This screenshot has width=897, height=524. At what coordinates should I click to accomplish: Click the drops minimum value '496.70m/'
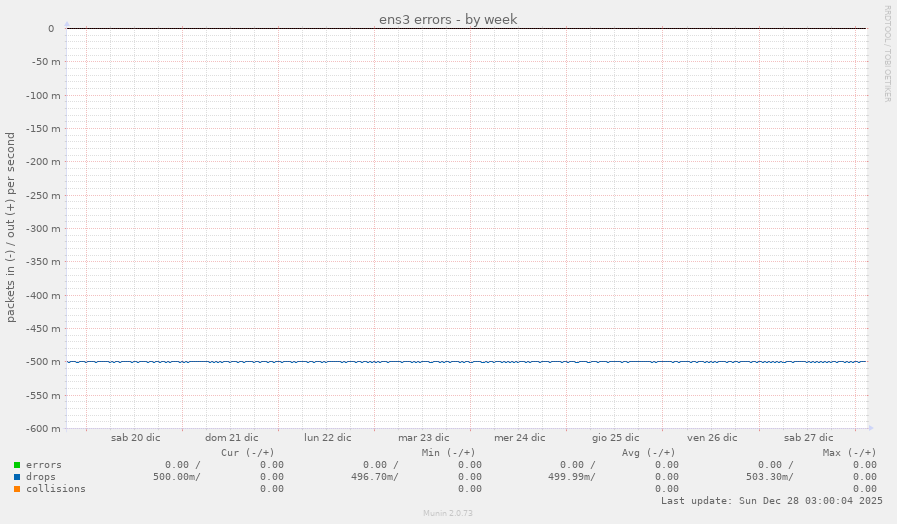point(375,477)
